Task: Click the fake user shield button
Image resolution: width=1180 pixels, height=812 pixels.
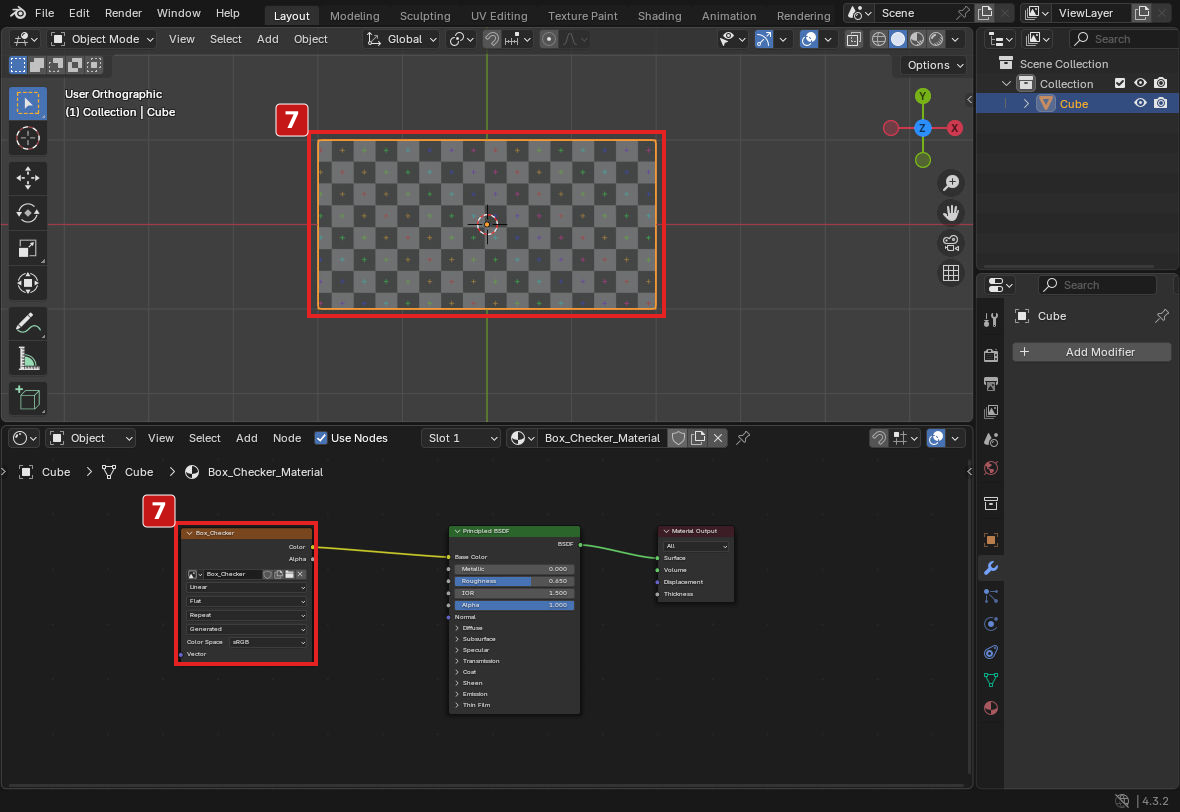Action: point(678,438)
